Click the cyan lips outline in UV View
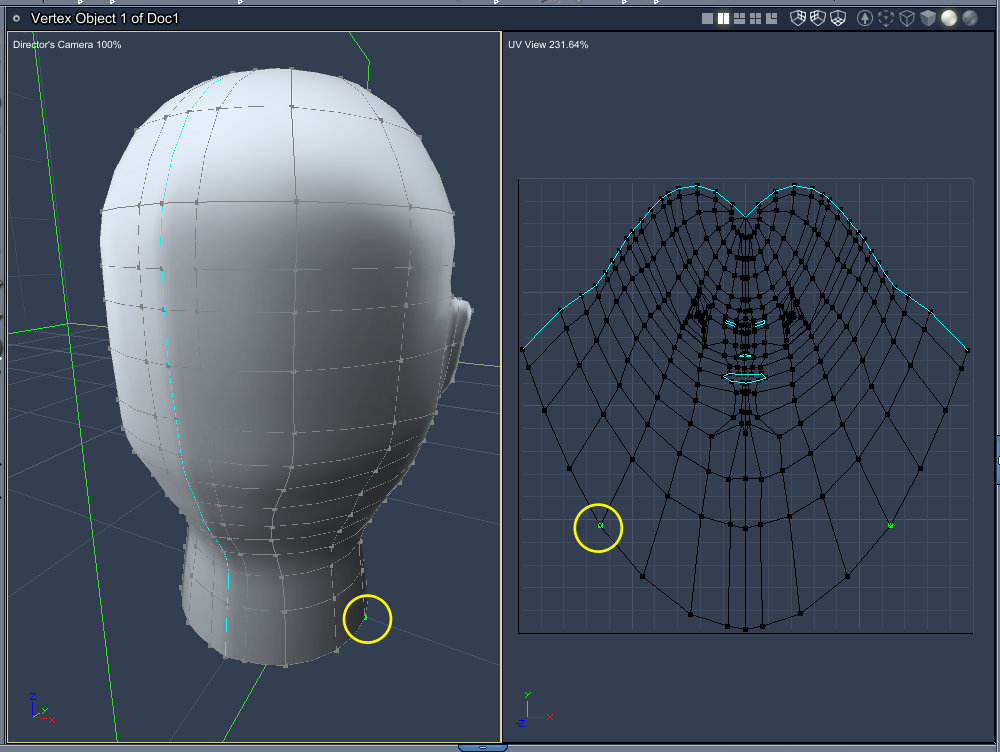This screenshot has width=1000, height=752. pos(744,377)
